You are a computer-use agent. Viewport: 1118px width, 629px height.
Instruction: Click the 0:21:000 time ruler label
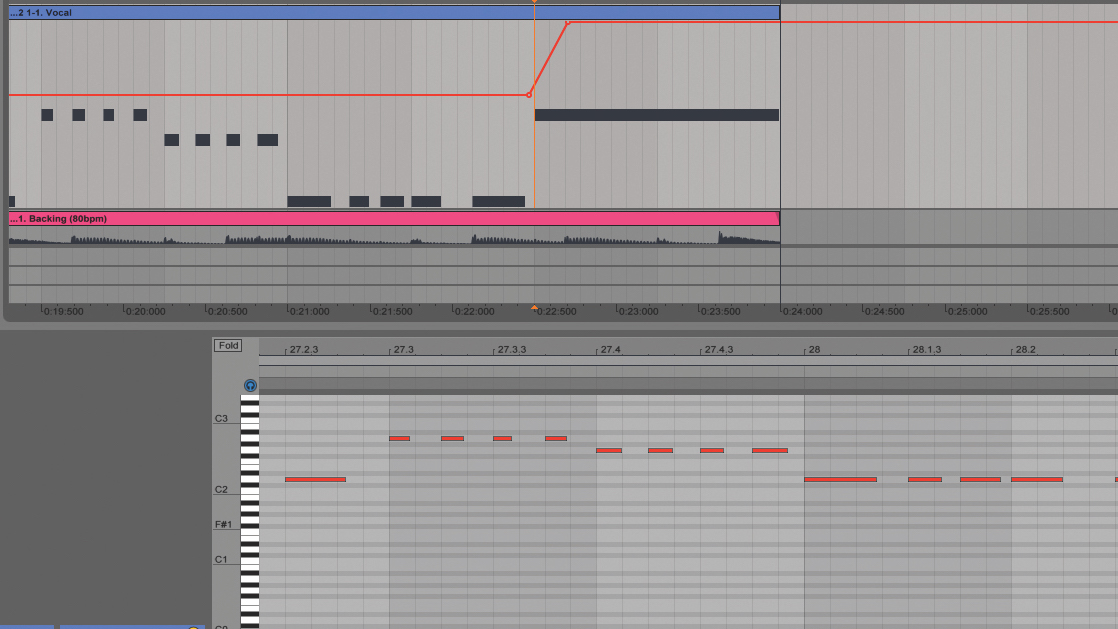(x=309, y=312)
